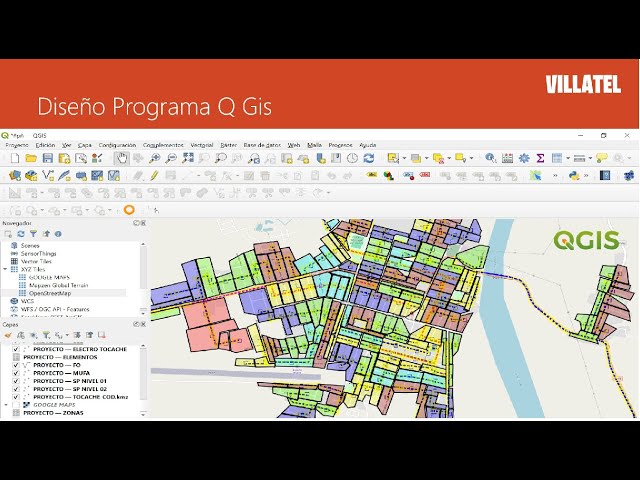Viewport: 640px width, 480px height.
Task: Click the Toggle Editing pencil icon
Action: pos(154,176)
